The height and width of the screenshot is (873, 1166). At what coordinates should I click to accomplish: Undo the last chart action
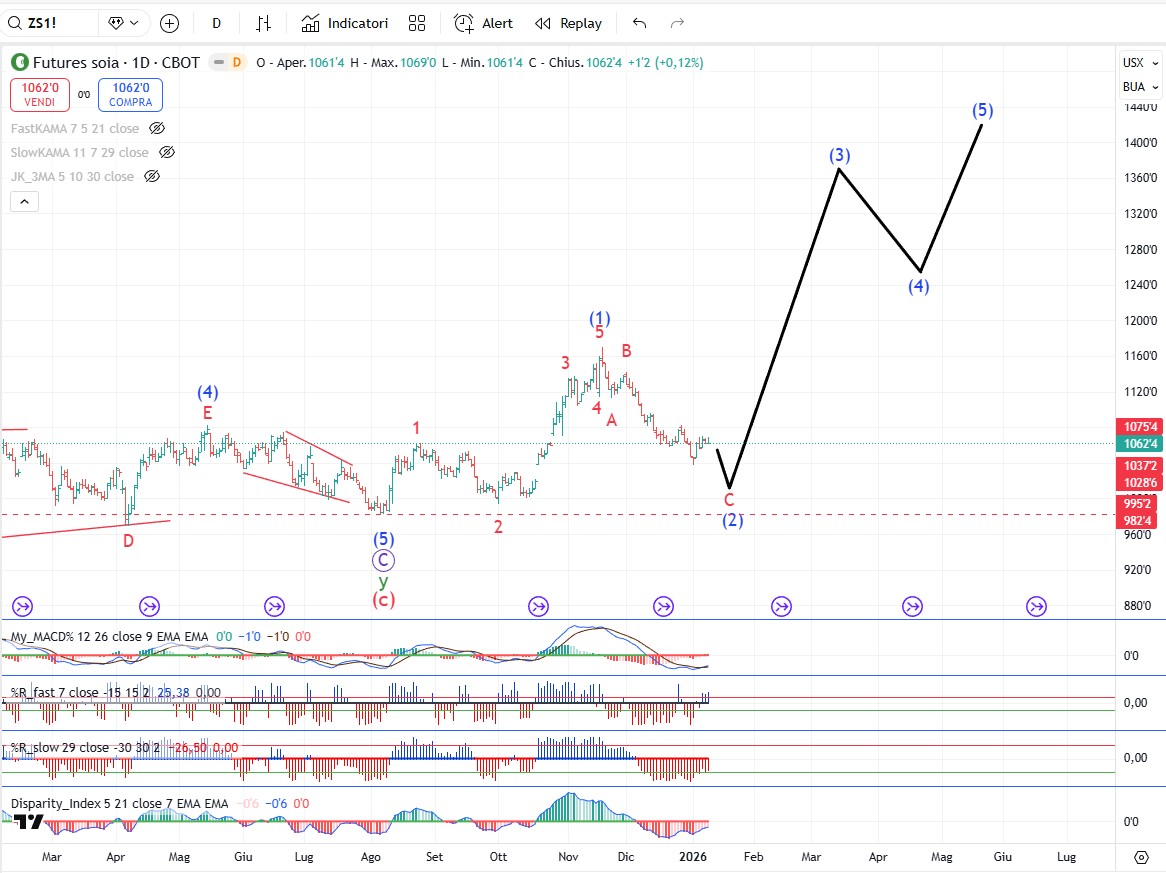pyautogui.click(x=640, y=23)
